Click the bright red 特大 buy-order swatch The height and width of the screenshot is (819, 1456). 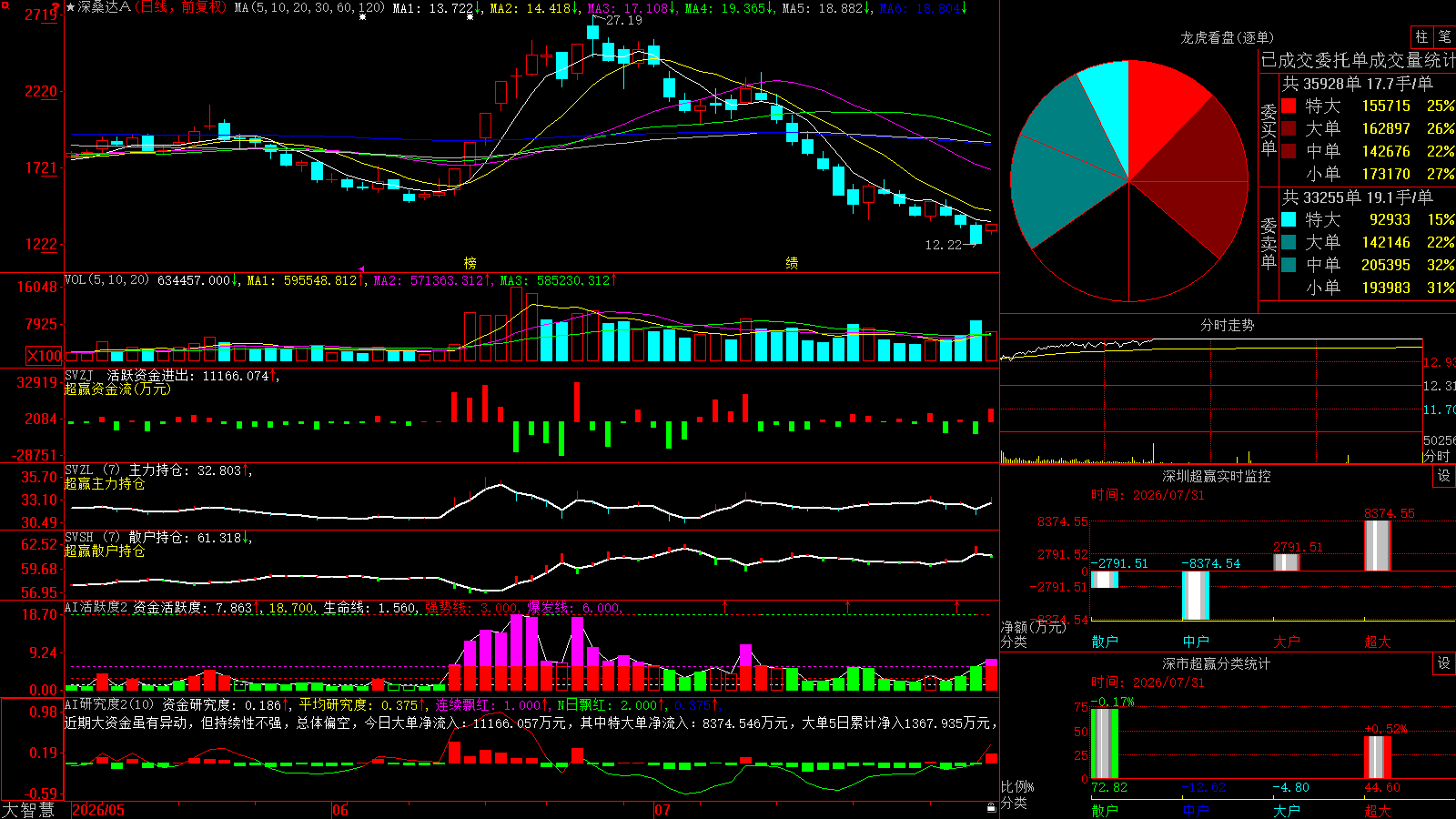coord(1289,106)
